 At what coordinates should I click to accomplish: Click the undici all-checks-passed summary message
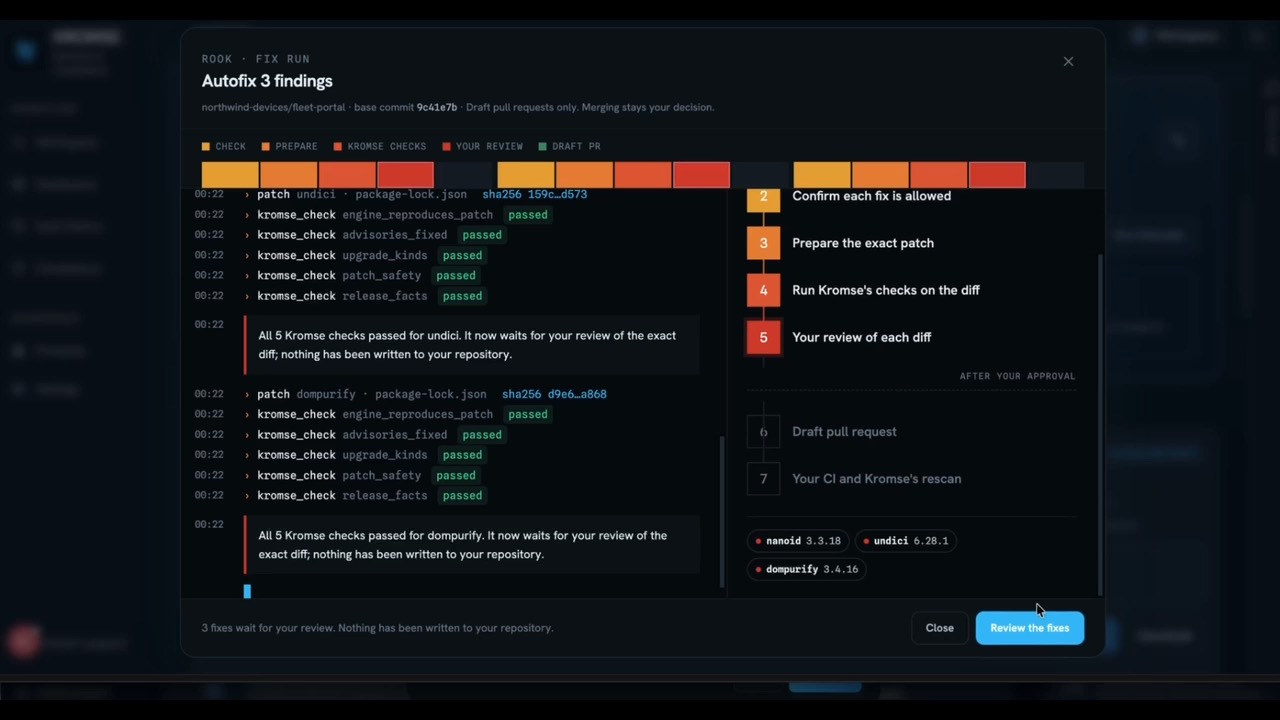coord(472,345)
